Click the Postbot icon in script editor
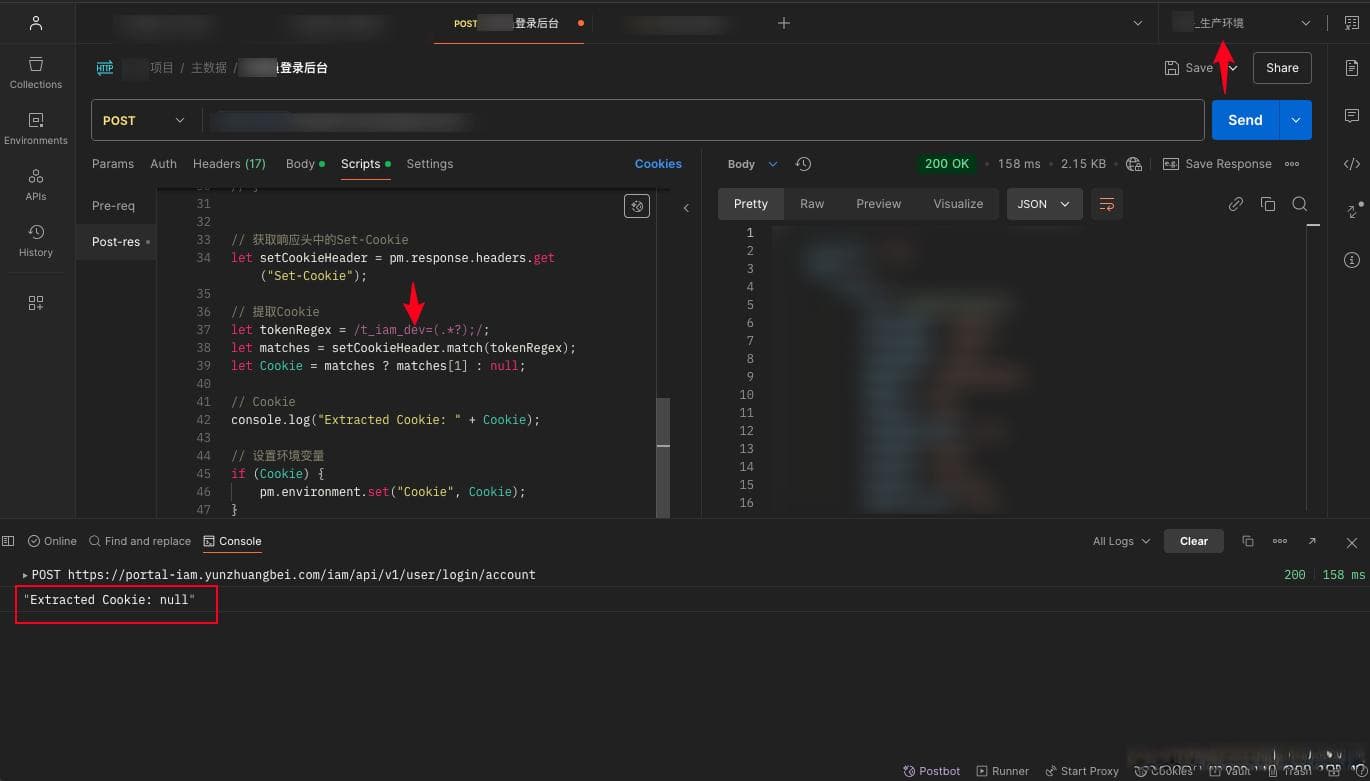This screenshot has height=781, width=1370. (637, 206)
